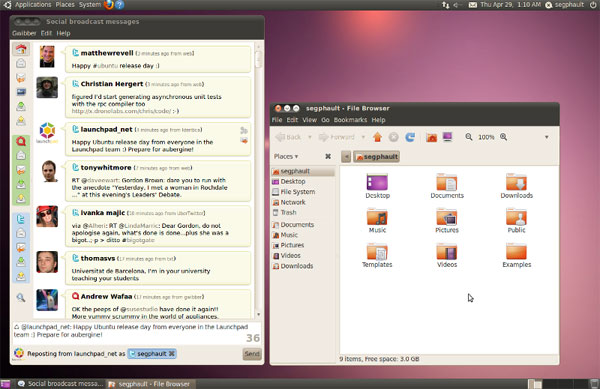
Task: Click the @susestudio mention link
Action: point(139,309)
